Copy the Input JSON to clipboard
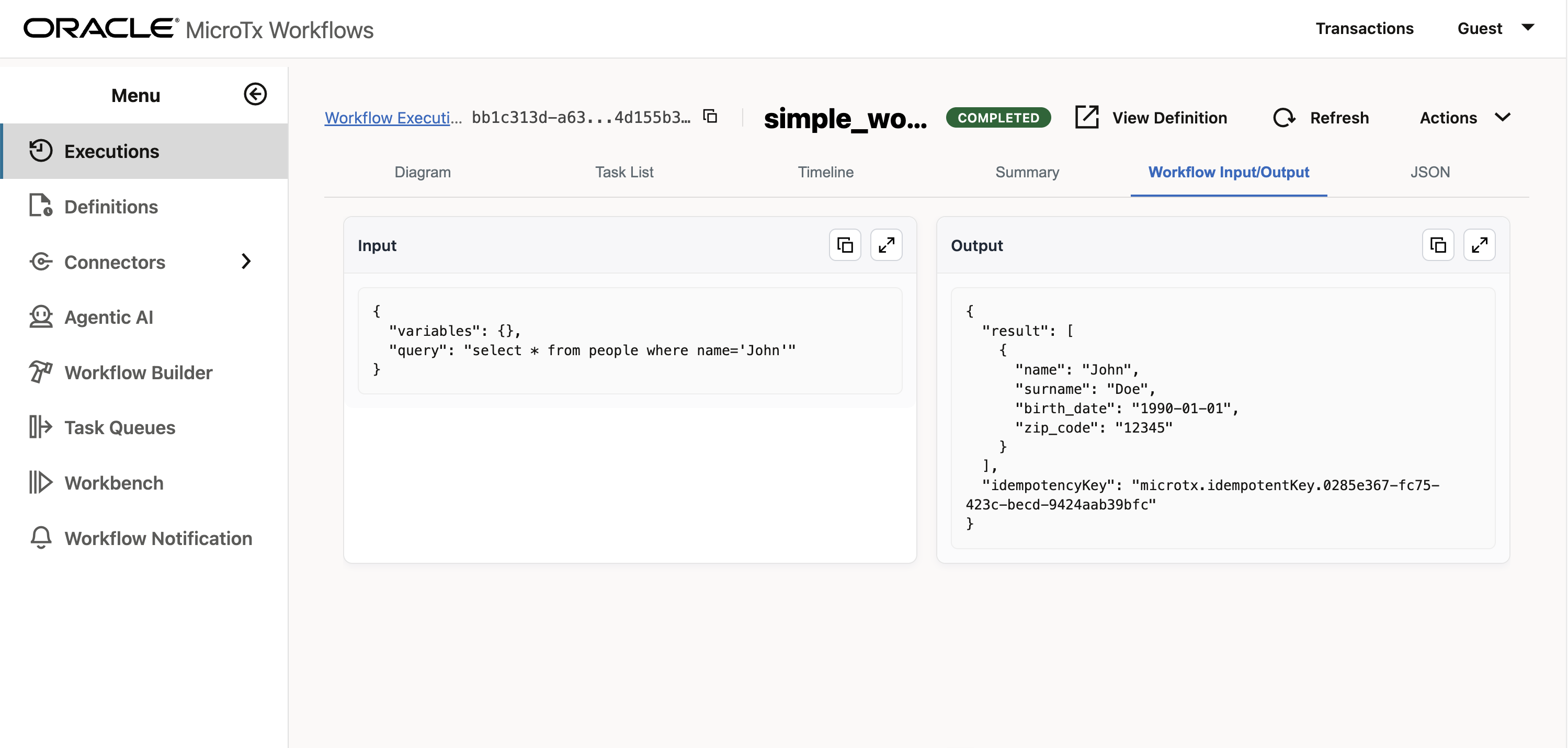 (x=845, y=245)
